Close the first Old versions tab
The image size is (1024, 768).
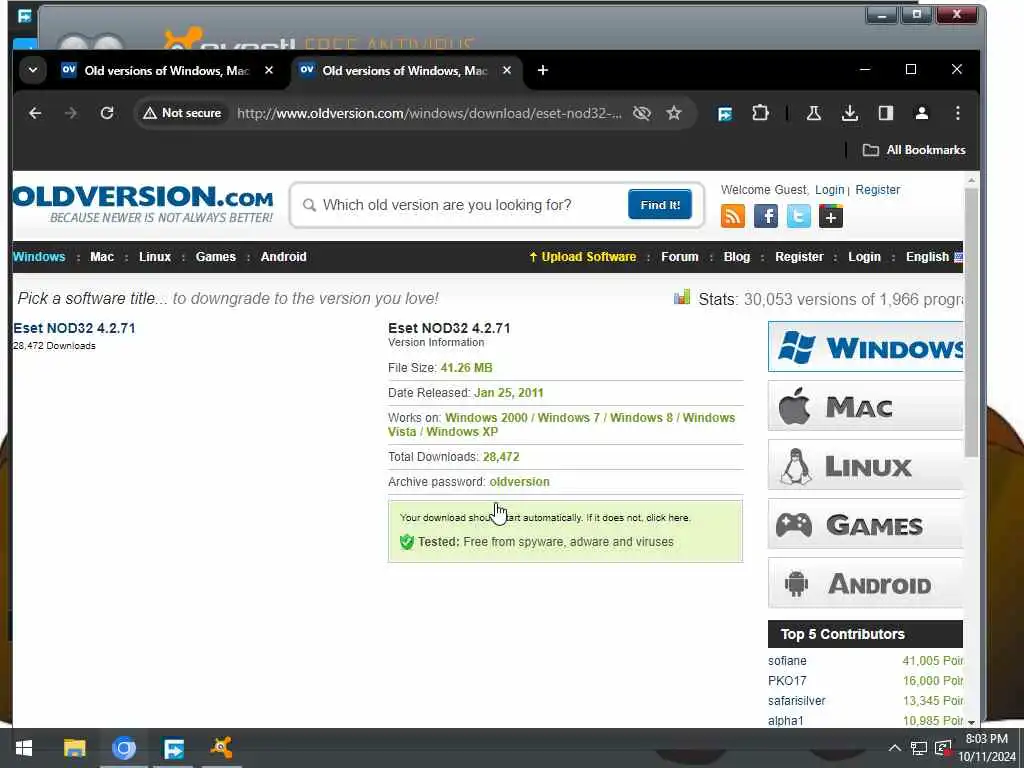pos(268,70)
